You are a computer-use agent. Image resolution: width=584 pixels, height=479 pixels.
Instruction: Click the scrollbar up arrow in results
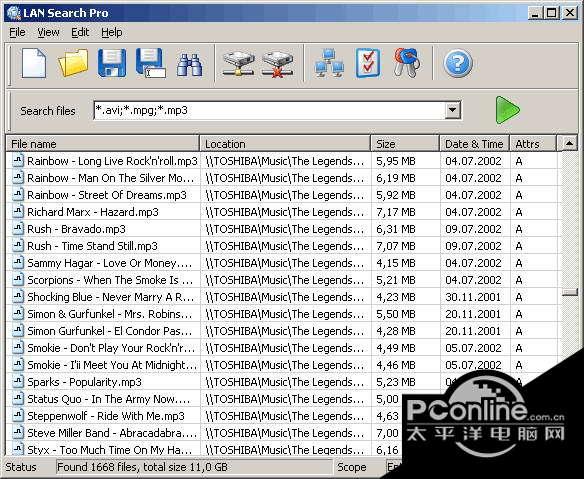click(x=569, y=143)
